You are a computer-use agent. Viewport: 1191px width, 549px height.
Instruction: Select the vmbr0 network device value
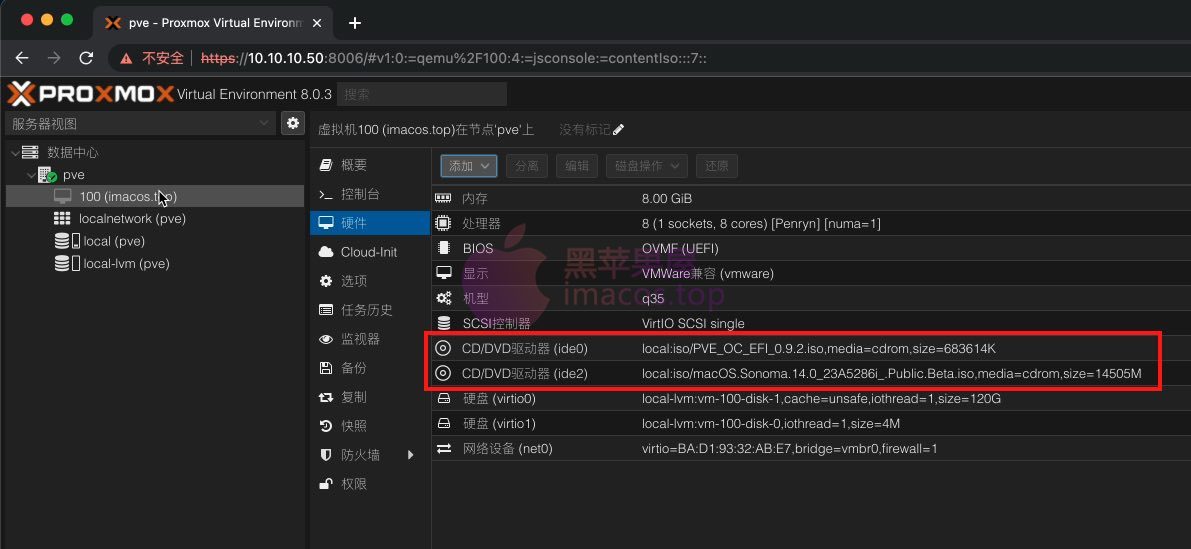coord(790,449)
